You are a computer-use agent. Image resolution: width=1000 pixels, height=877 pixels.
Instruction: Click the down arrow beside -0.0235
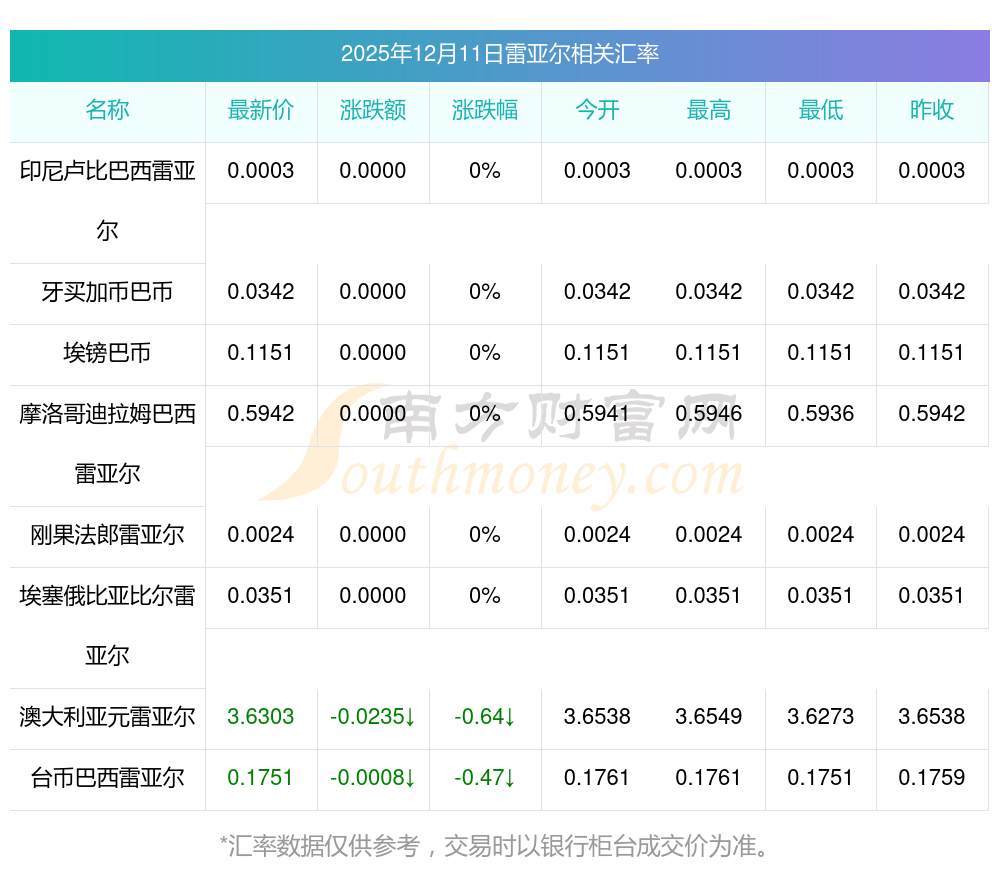[x=410, y=717]
